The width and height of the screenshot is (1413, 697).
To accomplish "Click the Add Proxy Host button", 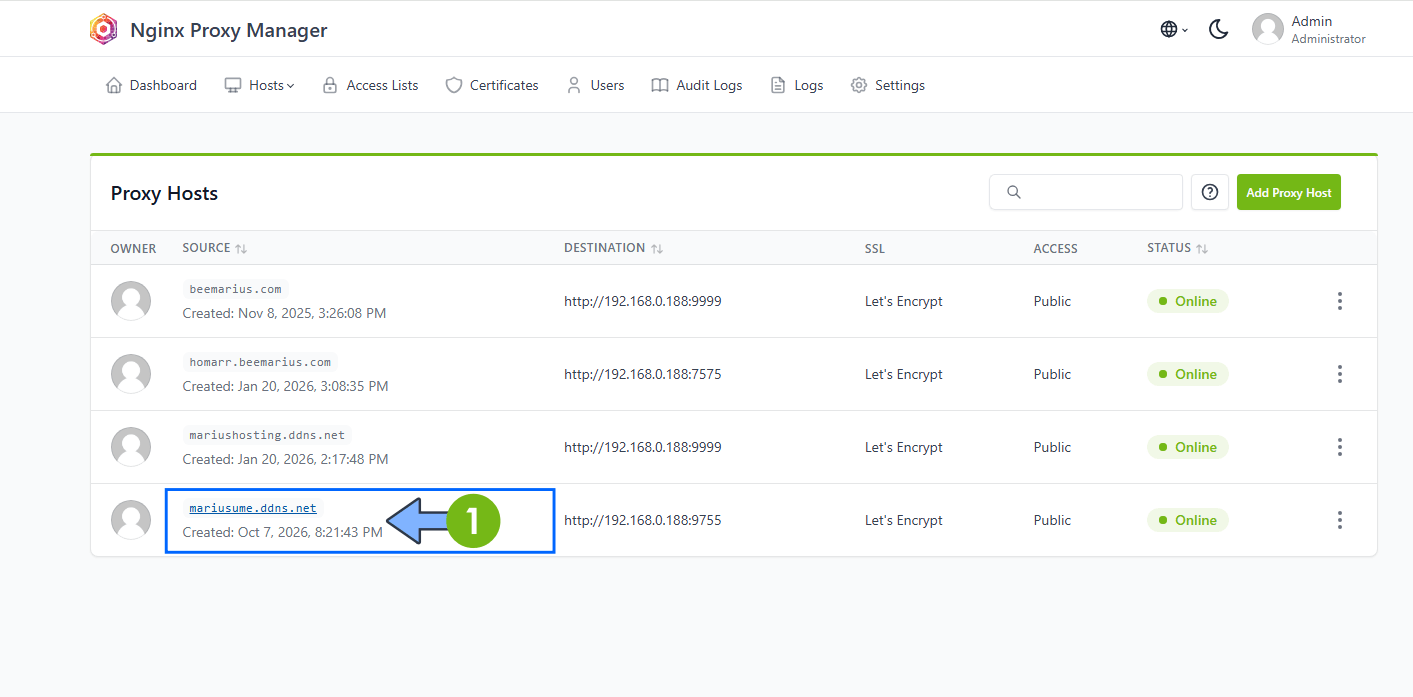I will 1289,192.
